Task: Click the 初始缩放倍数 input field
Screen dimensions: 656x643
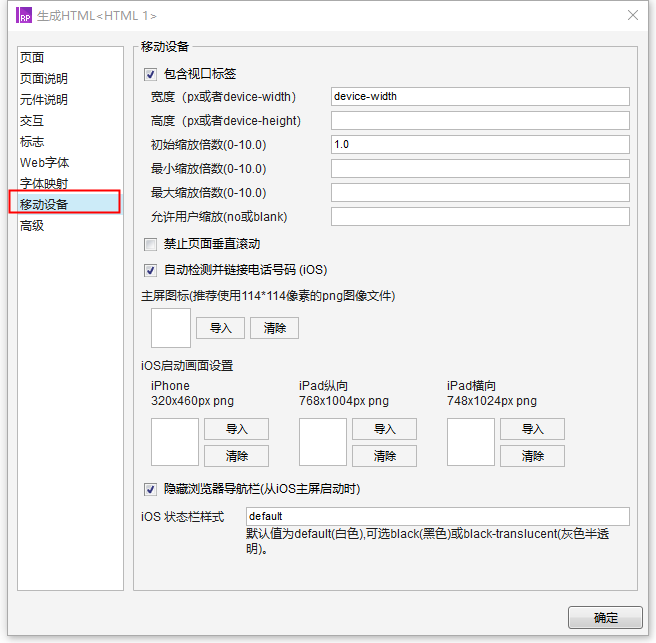Action: coord(479,145)
